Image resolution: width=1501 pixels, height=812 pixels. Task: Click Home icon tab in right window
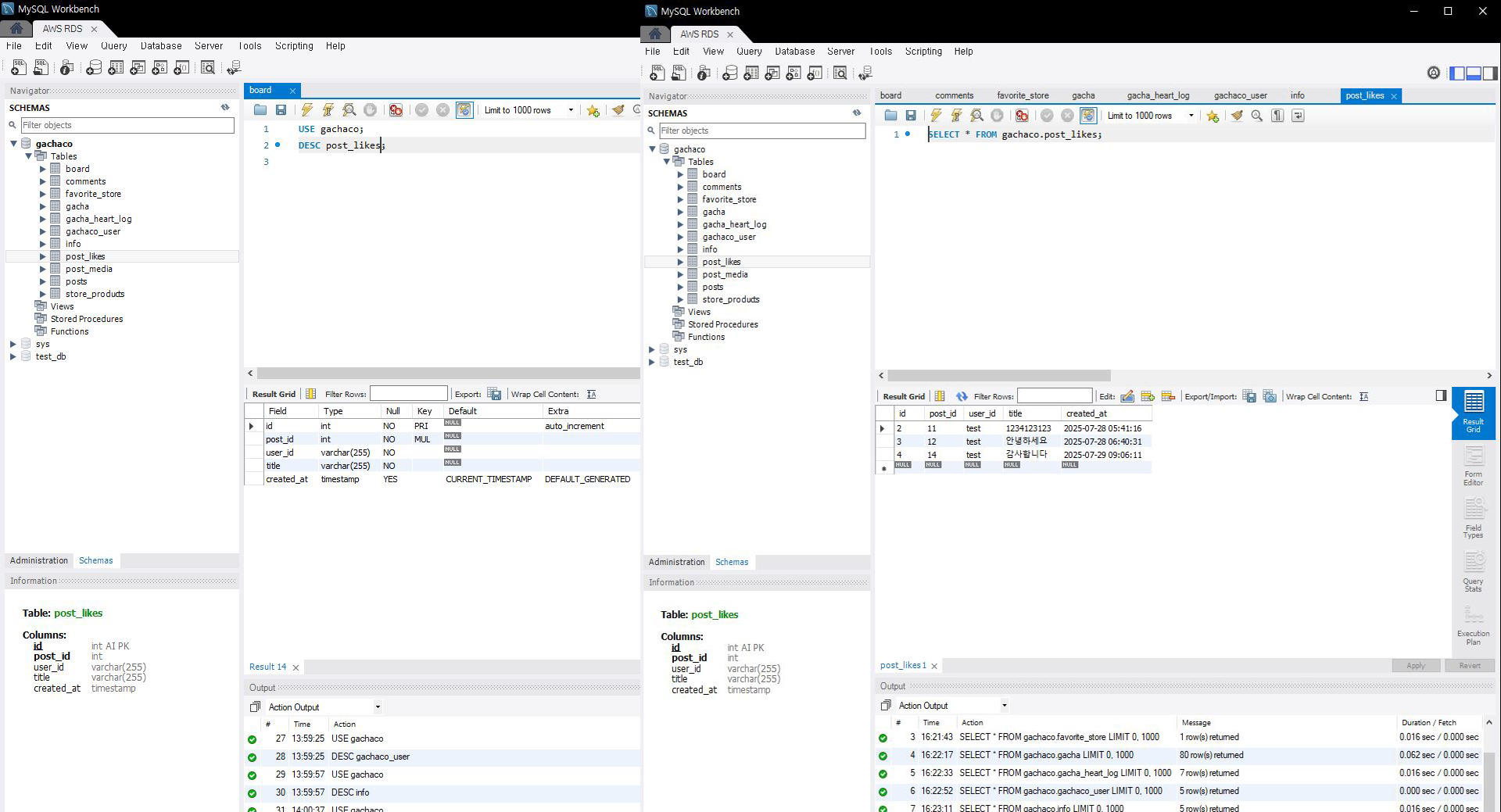655,34
